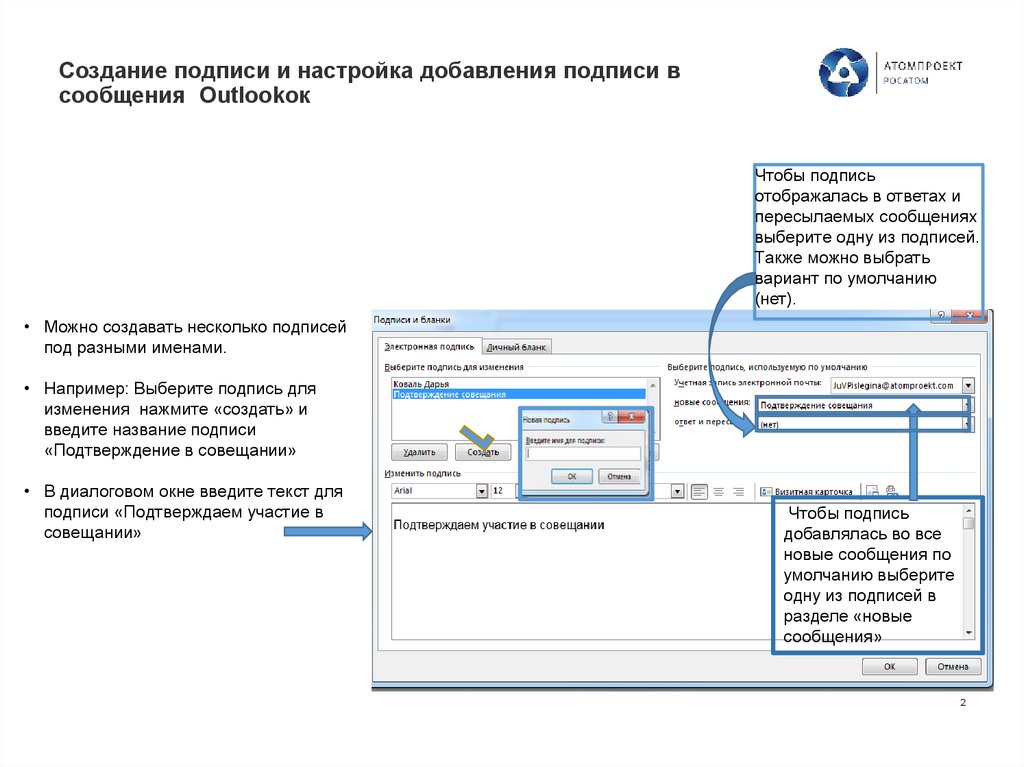Click the main dialog OK button
Image resolution: width=1024 pixels, height=767 pixels.
[x=889, y=666]
